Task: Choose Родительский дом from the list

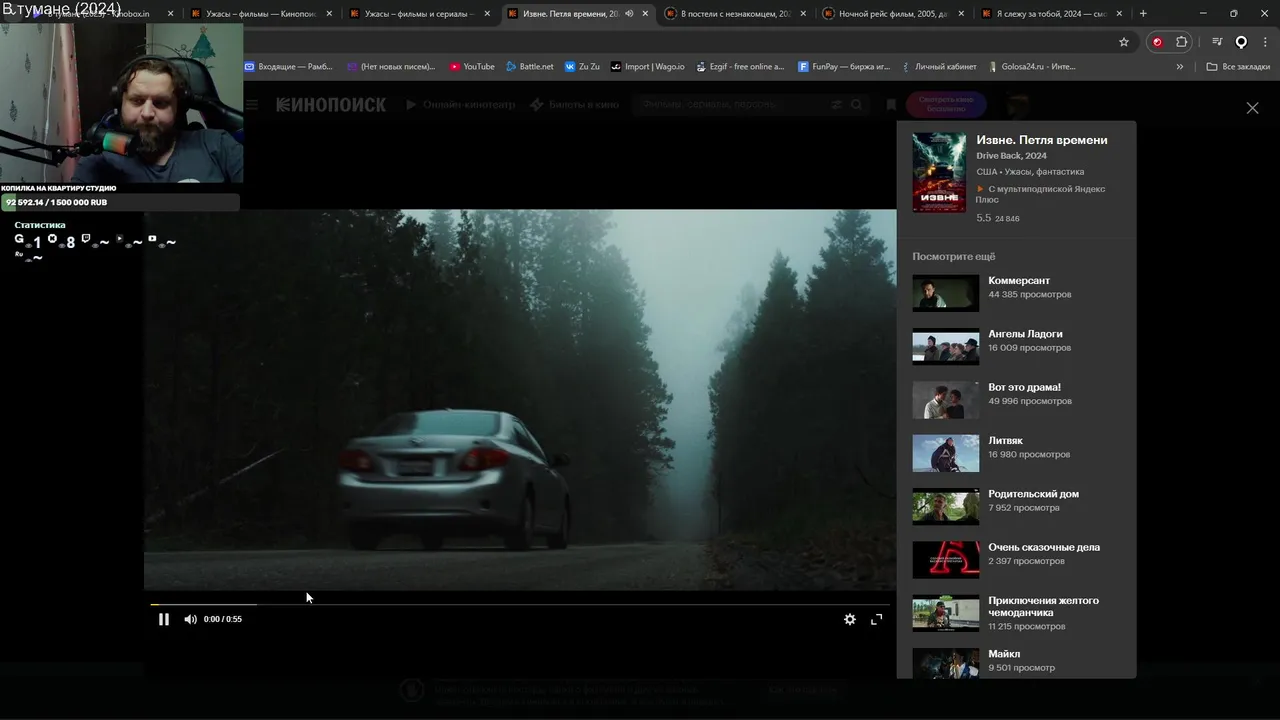Action: (1033, 494)
